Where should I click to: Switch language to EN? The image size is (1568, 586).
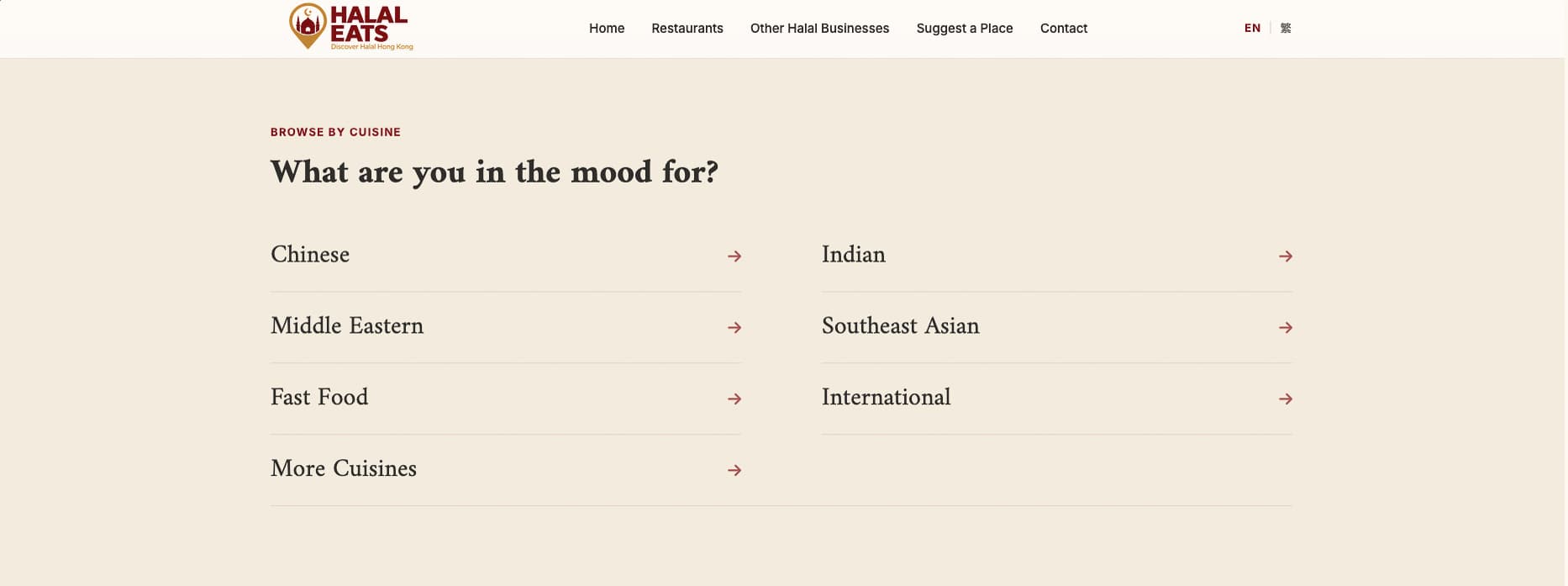pos(1252,28)
